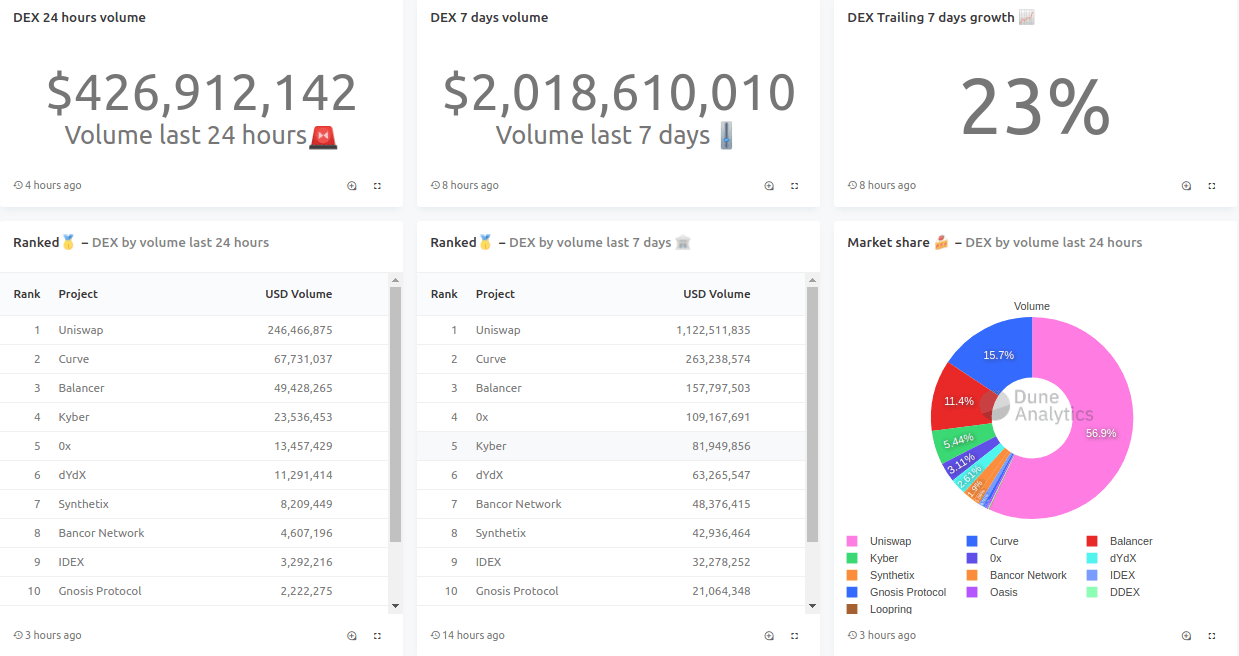1239x656 pixels.
Task: Open the 'DEX 7 days volume' title link
Action: tap(489, 17)
